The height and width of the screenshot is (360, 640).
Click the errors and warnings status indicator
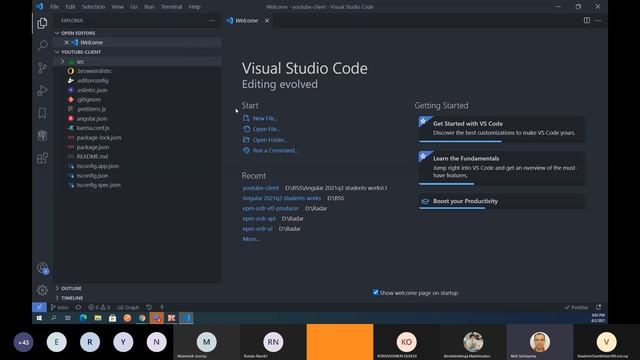point(99,307)
